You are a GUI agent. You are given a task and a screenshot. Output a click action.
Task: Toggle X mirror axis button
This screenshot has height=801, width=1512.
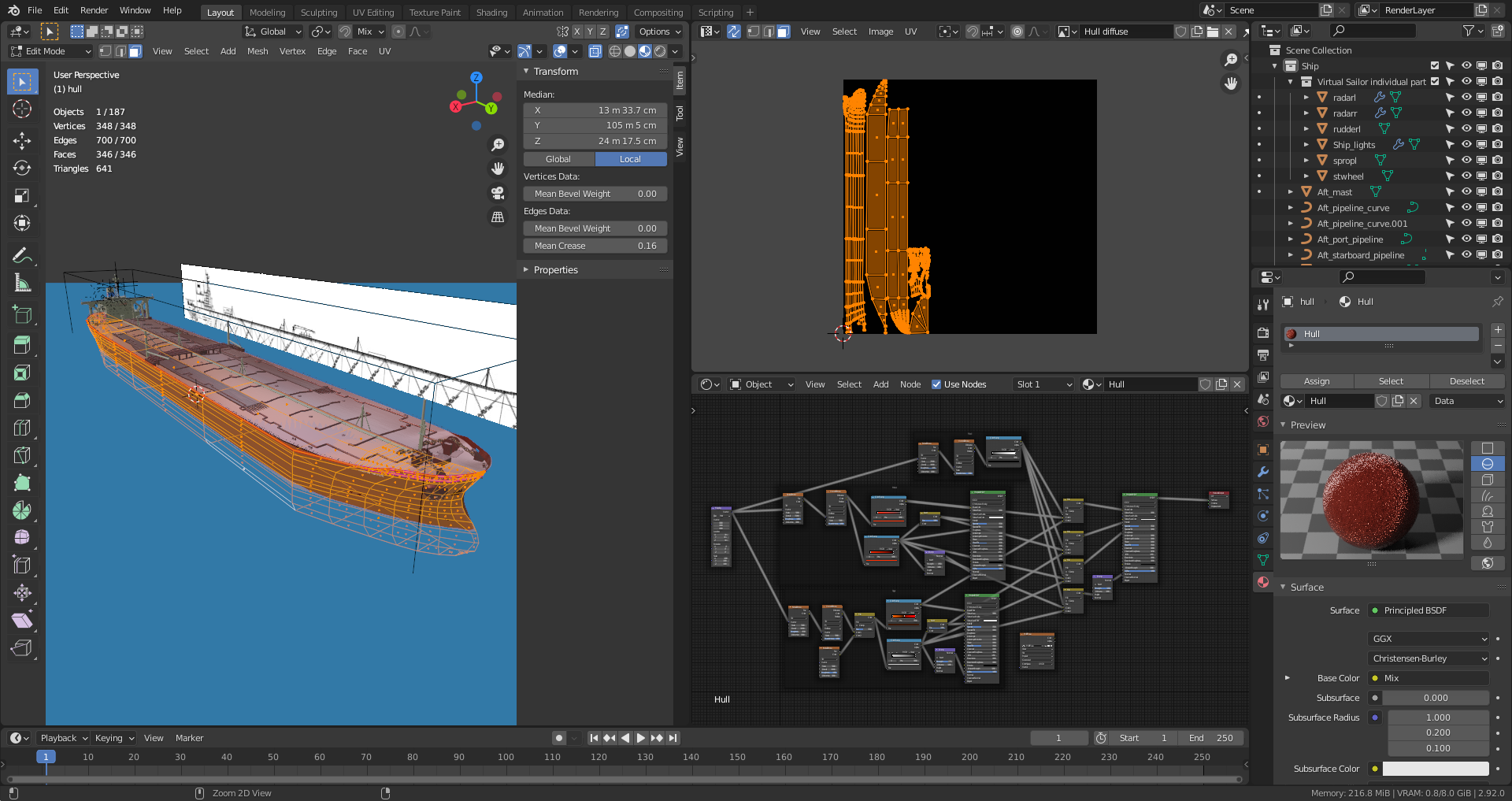[577, 32]
